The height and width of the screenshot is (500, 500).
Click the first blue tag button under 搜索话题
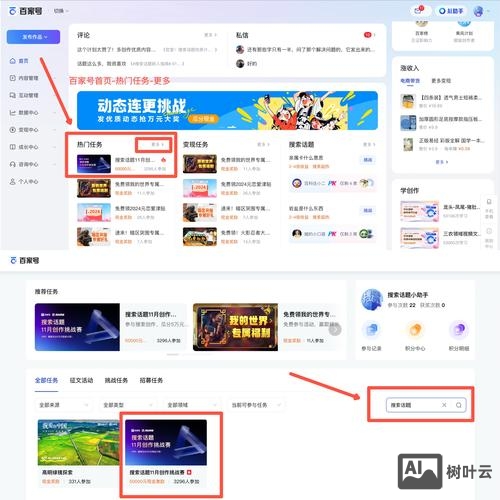pyautogui.click(x=368, y=160)
